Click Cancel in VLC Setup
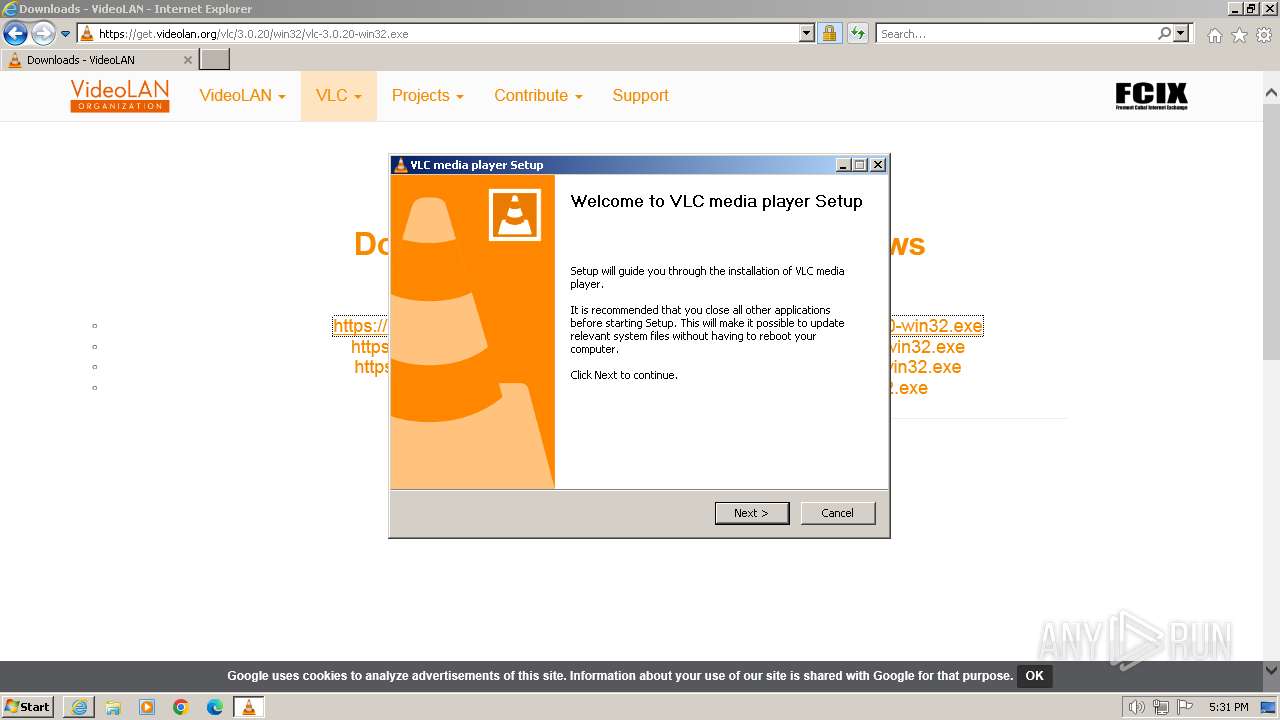Screen dimensions: 1280x720 pyautogui.click(x=837, y=513)
